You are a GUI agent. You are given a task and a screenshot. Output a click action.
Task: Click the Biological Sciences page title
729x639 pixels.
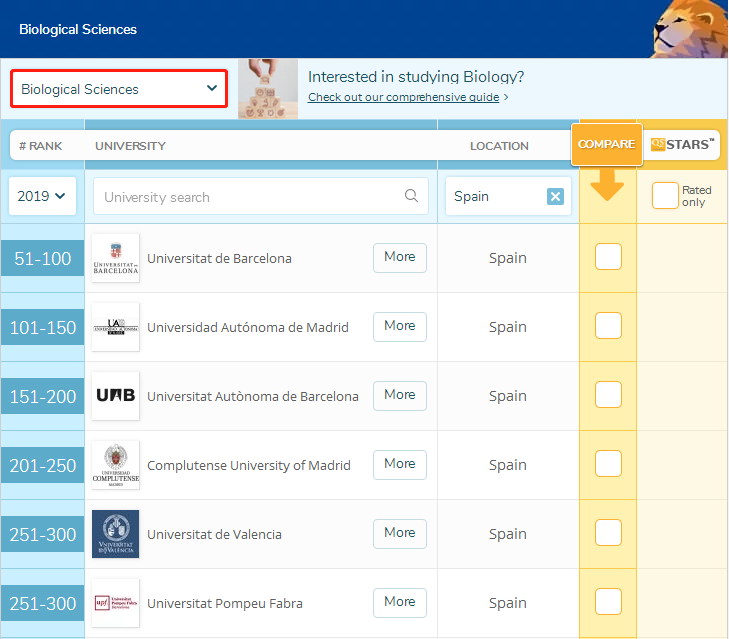tap(78, 29)
